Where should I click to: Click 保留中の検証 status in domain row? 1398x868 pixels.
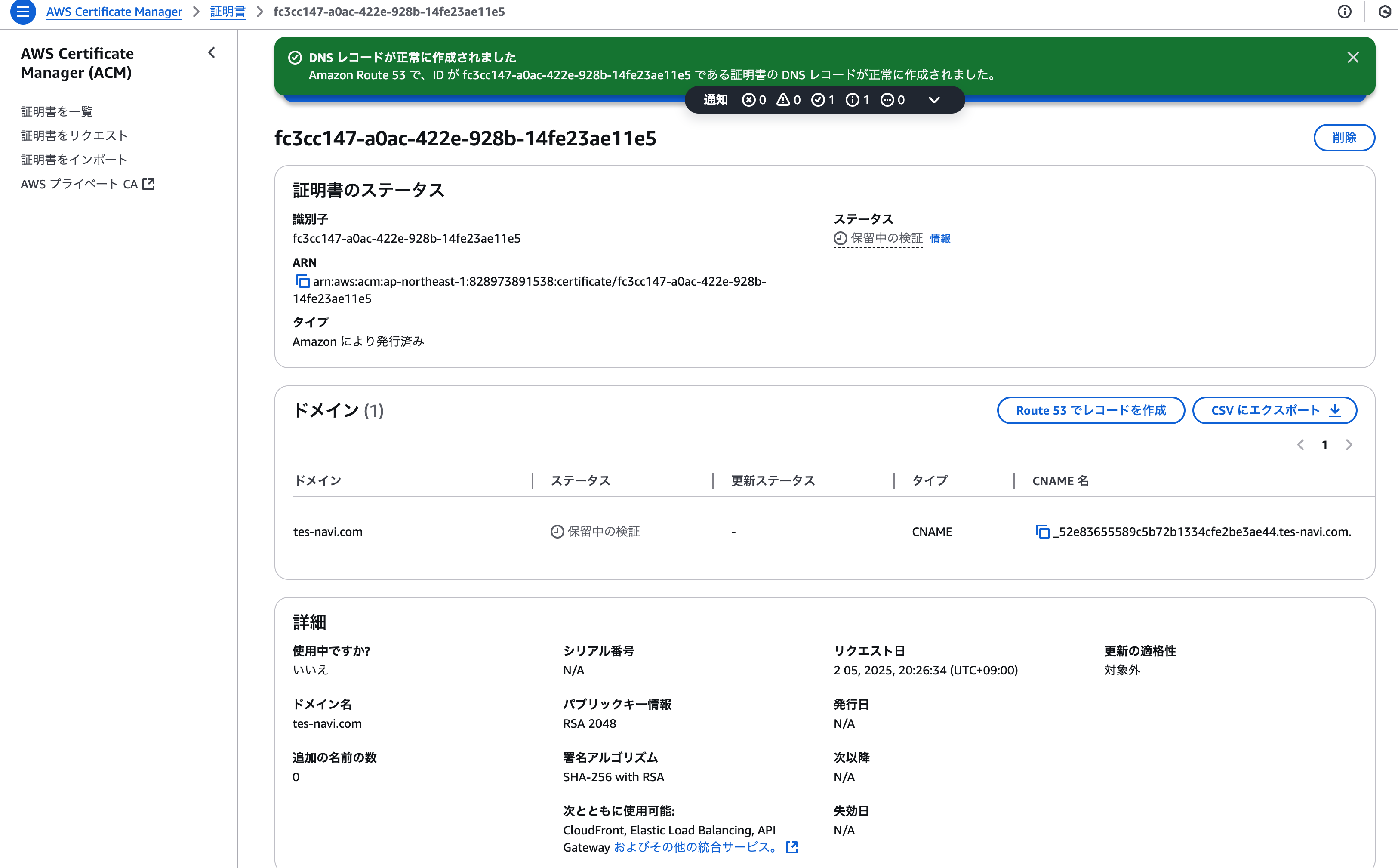[595, 532]
